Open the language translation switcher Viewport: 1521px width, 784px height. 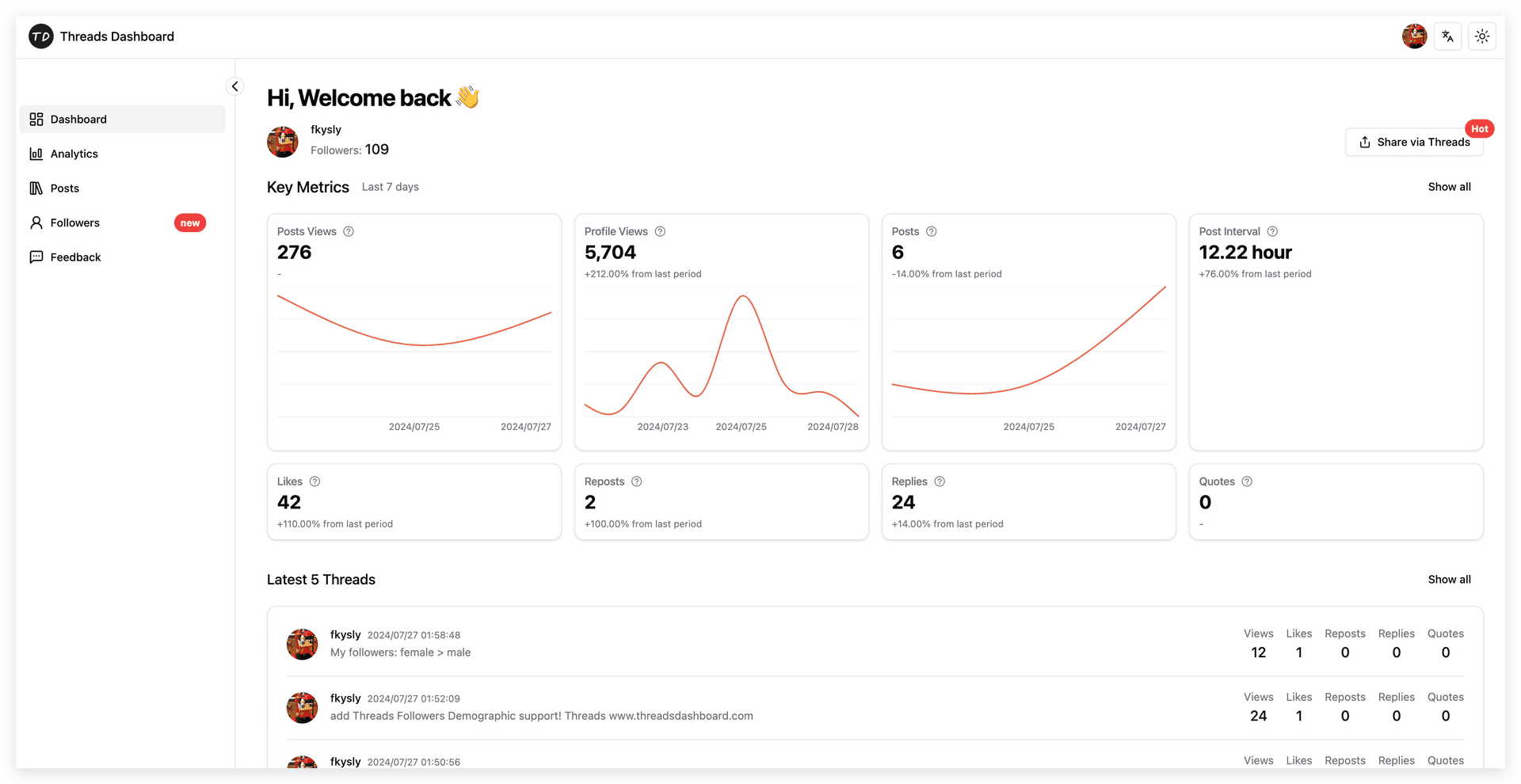[x=1447, y=36]
